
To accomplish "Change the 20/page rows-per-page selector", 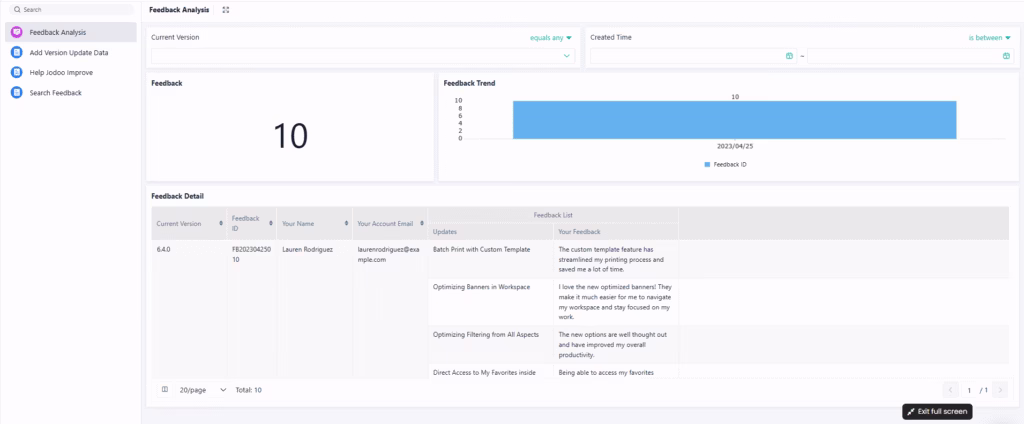I will (202, 389).
